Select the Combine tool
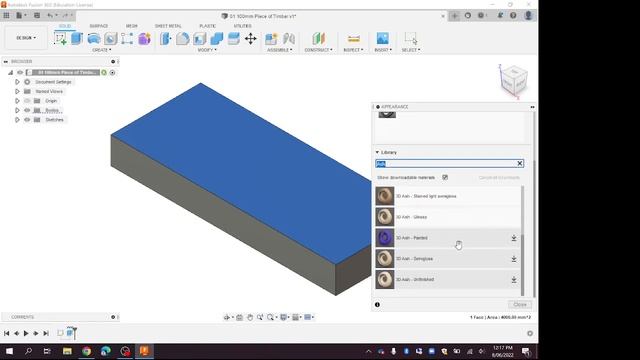 [217, 39]
